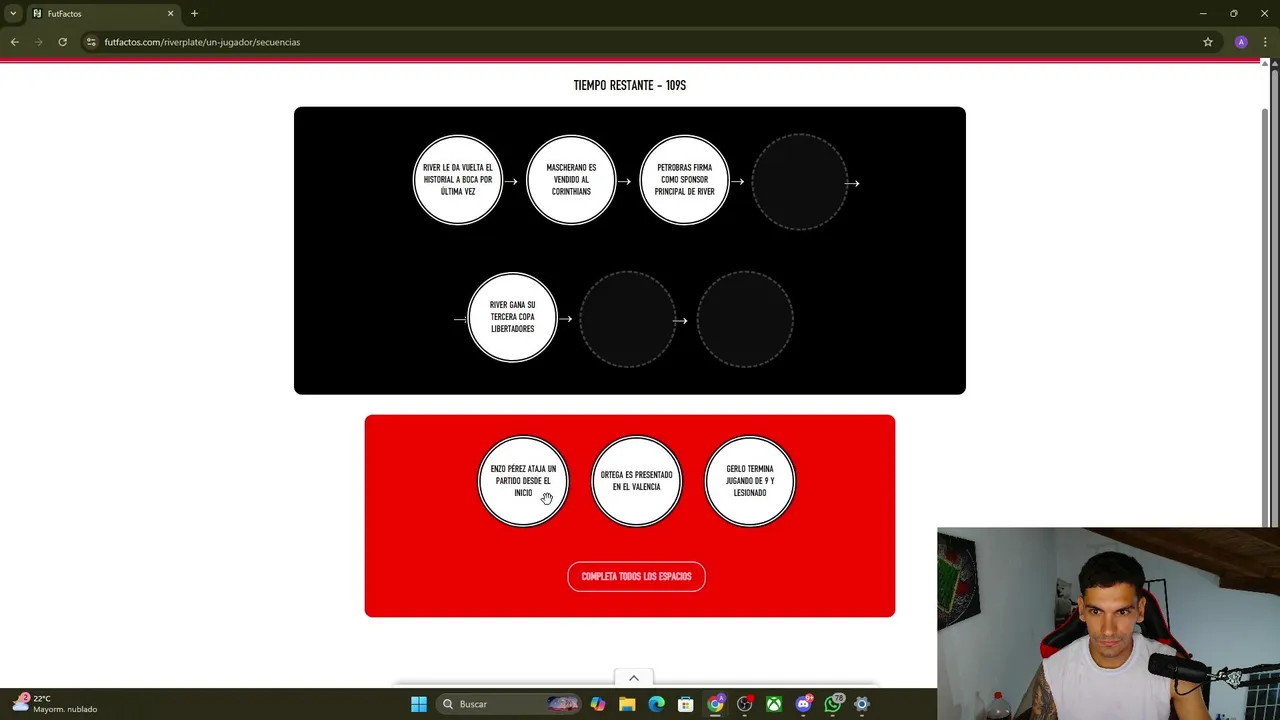Pick the 'Gerlo termina jugando de 9' event

750,481
